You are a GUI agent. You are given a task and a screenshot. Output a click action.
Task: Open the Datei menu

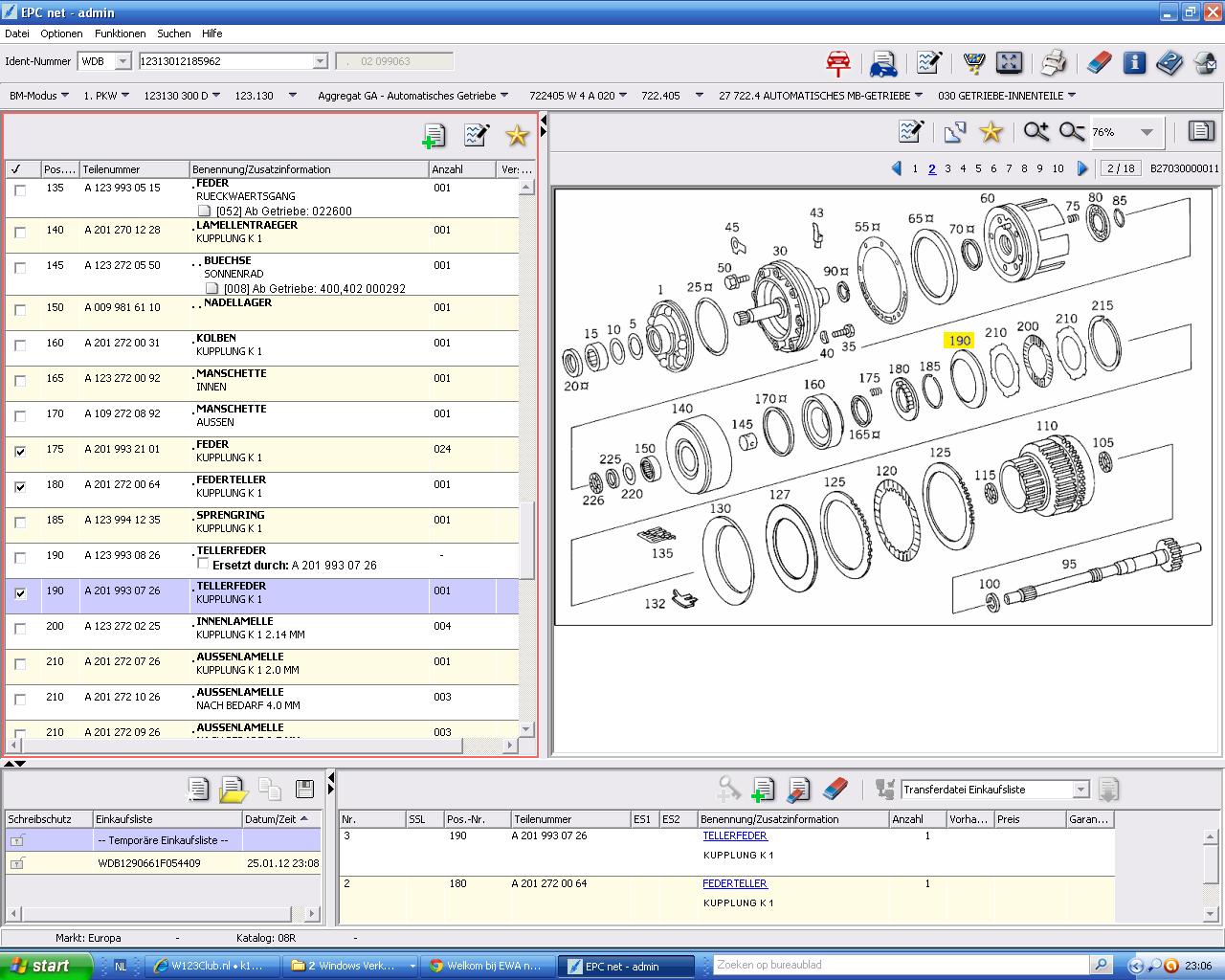(x=17, y=33)
